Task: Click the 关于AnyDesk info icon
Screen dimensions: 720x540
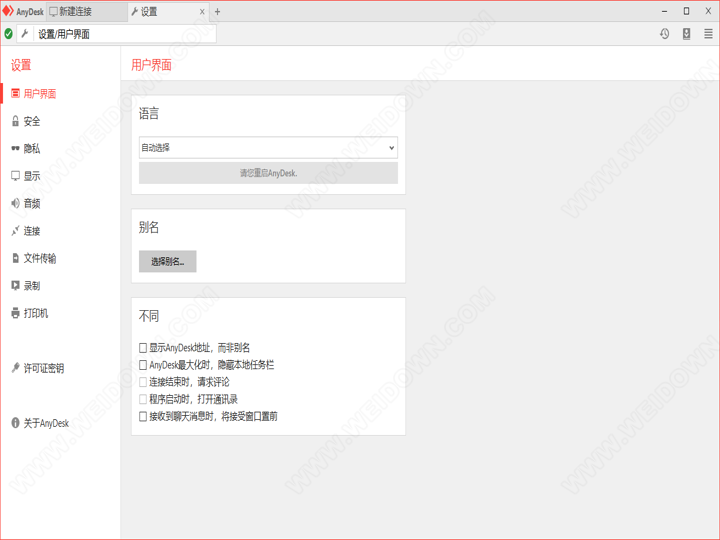Action: [15, 424]
